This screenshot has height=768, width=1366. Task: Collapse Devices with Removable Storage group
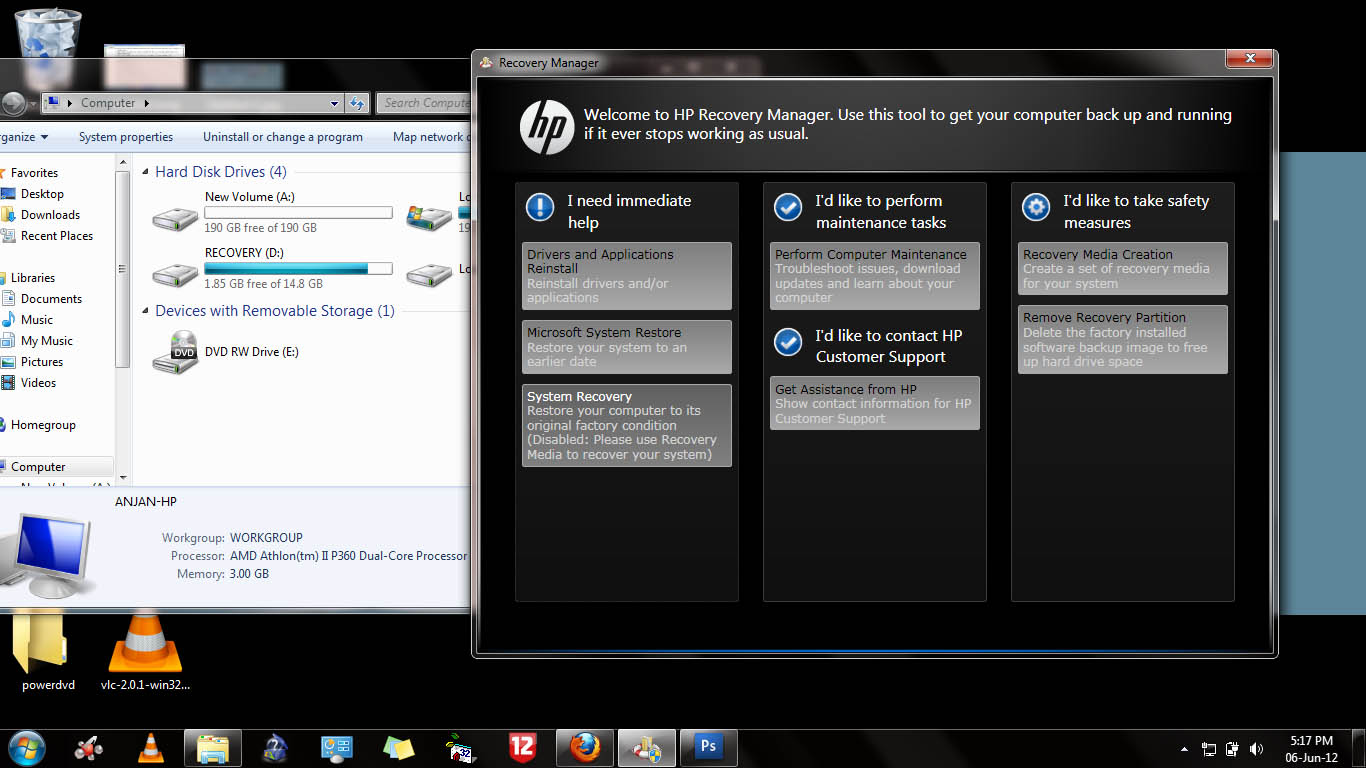point(147,311)
